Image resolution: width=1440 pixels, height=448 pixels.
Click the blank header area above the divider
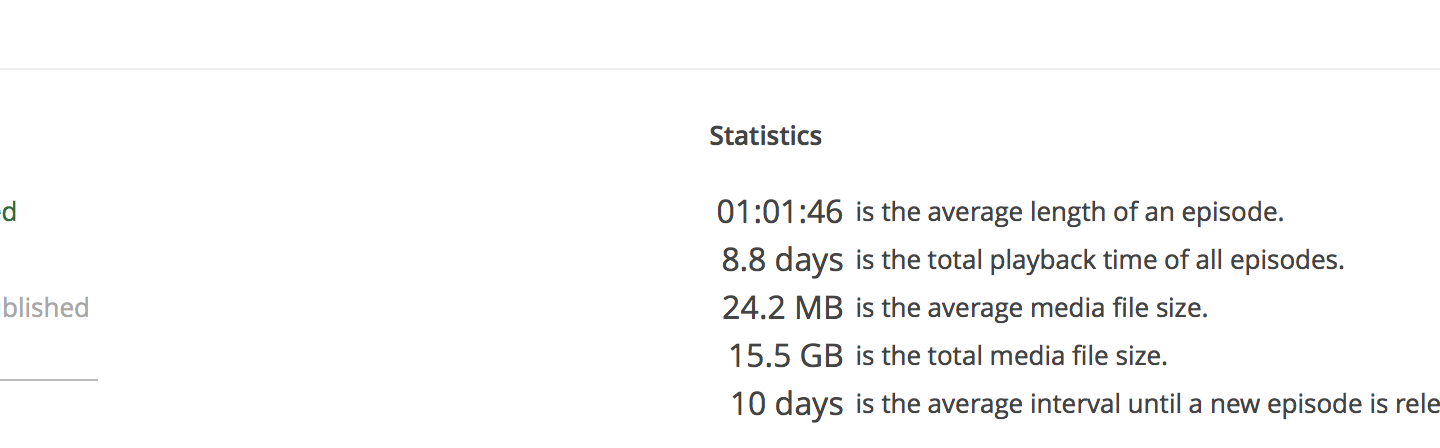(x=720, y=34)
